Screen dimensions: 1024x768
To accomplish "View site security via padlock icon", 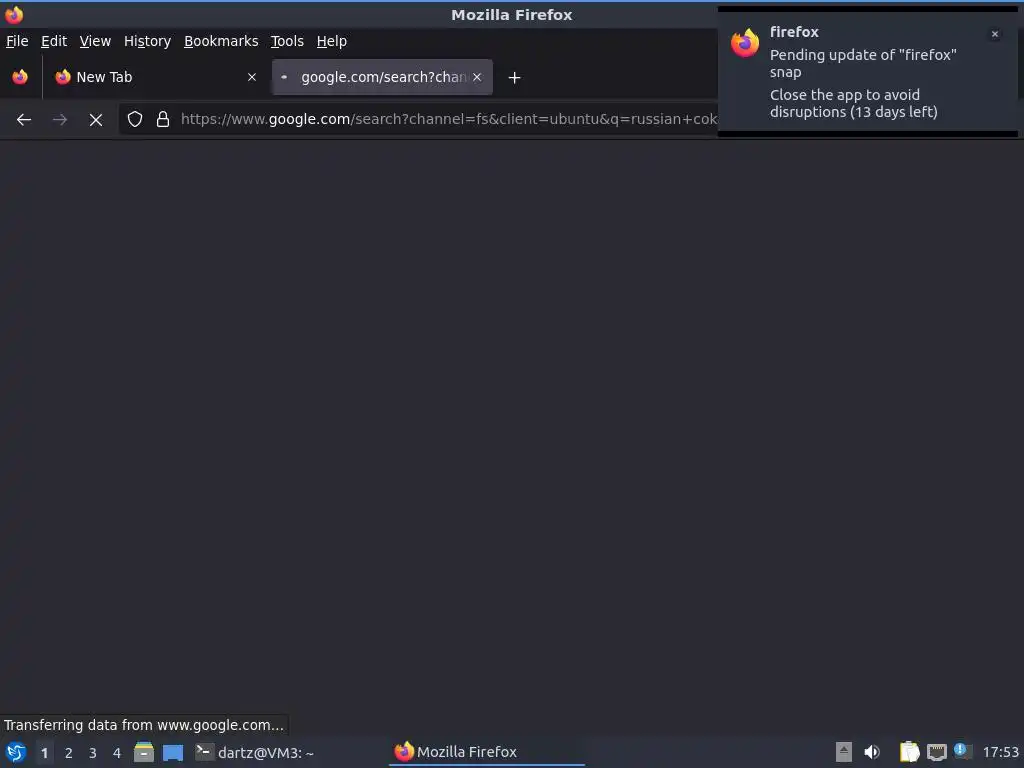I will tap(163, 119).
